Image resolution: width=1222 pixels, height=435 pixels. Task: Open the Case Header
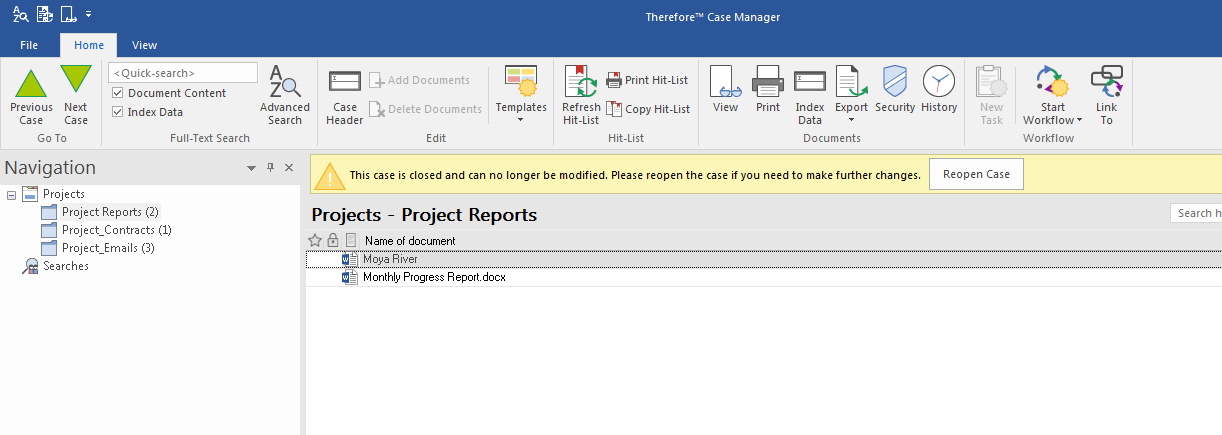[345, 96]
